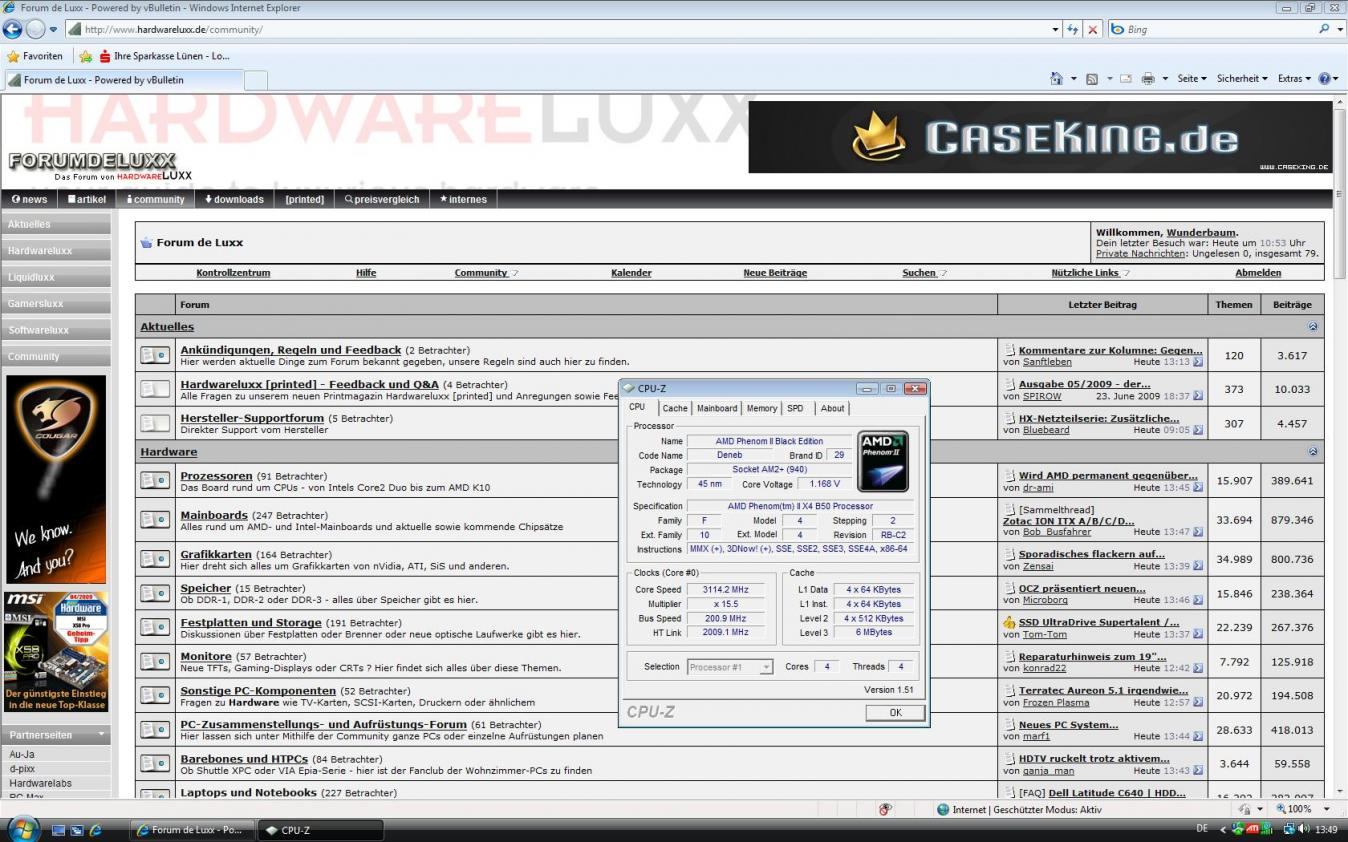Image resolution: width=1348 pixels, height=842 pixels.
Task: Click go-to-last-post arrow in Monitore row
Action: [1198, 668]
